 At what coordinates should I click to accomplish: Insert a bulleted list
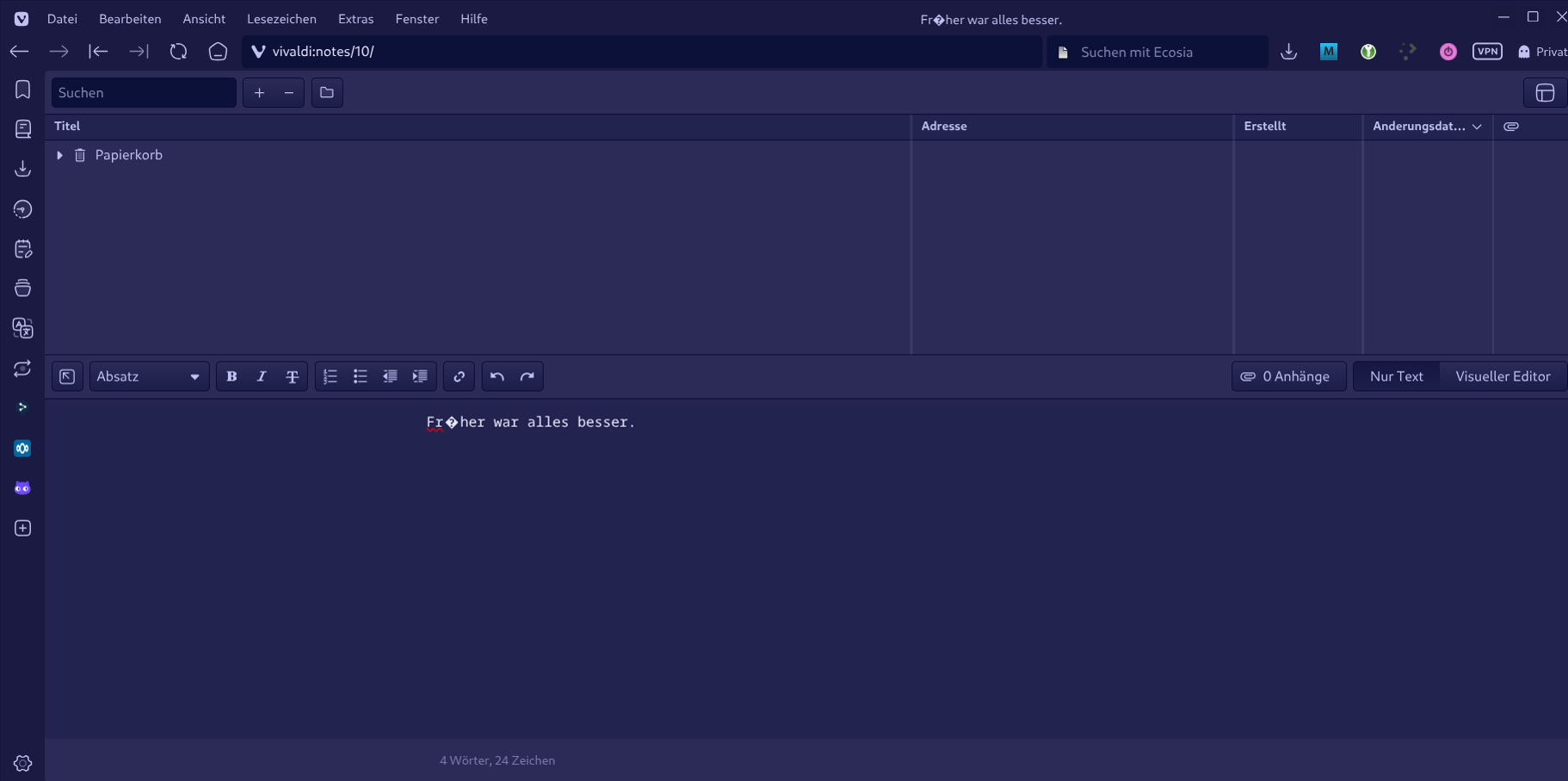(x=361, y=376)
